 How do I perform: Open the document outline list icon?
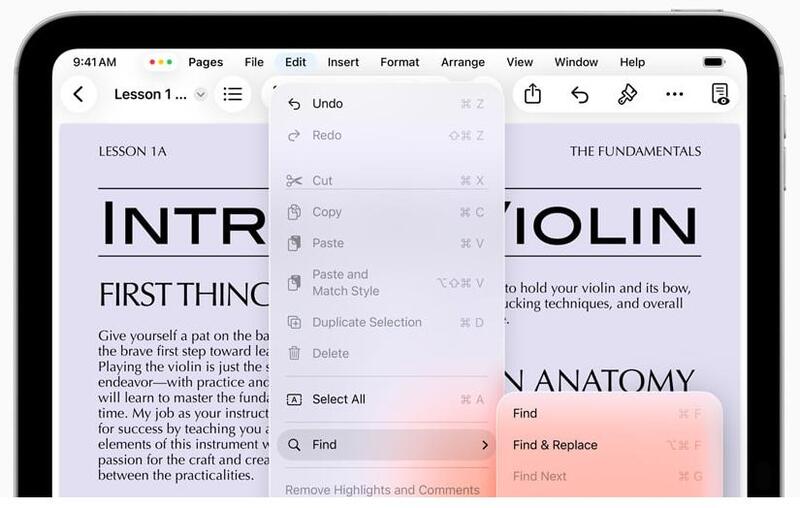point(233,94)
